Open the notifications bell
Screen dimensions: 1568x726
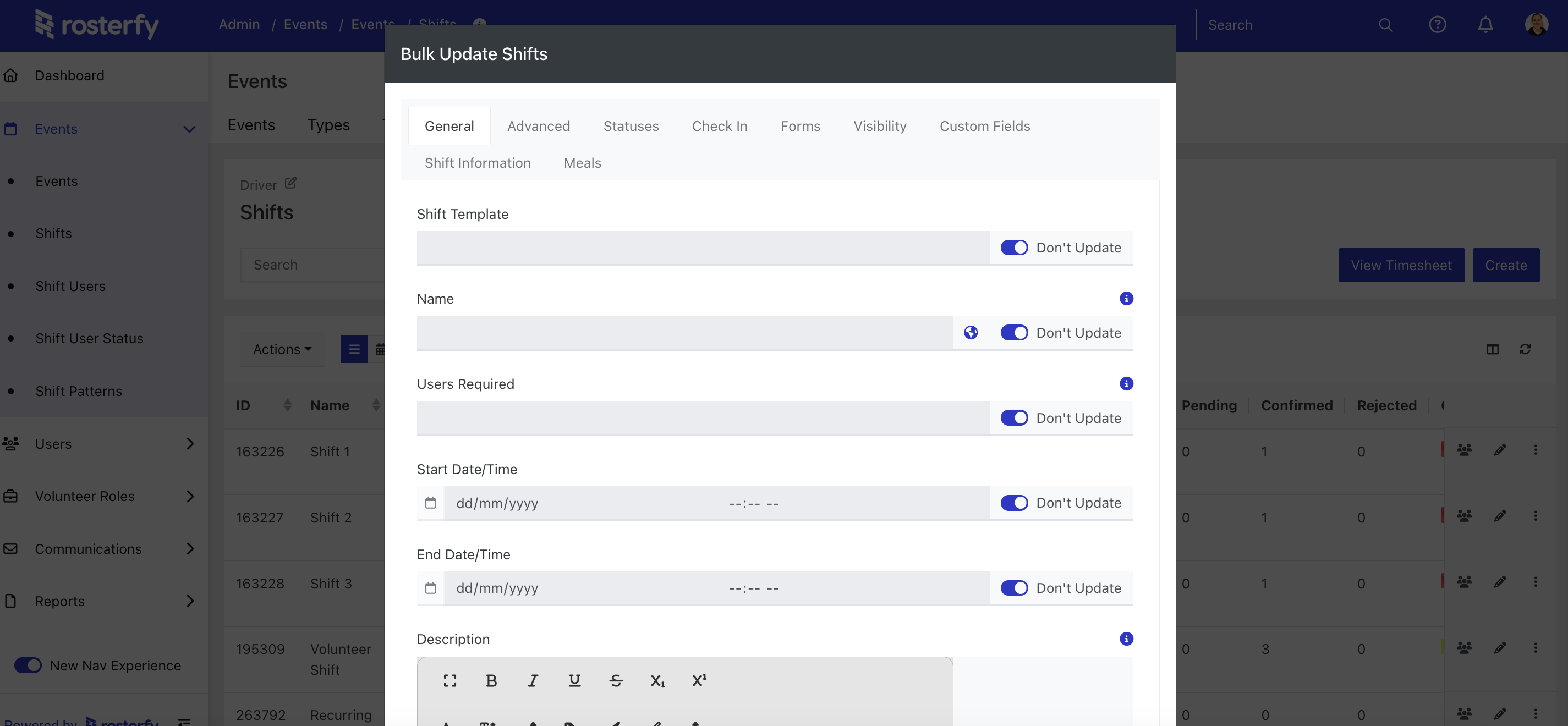(1485, 24)
